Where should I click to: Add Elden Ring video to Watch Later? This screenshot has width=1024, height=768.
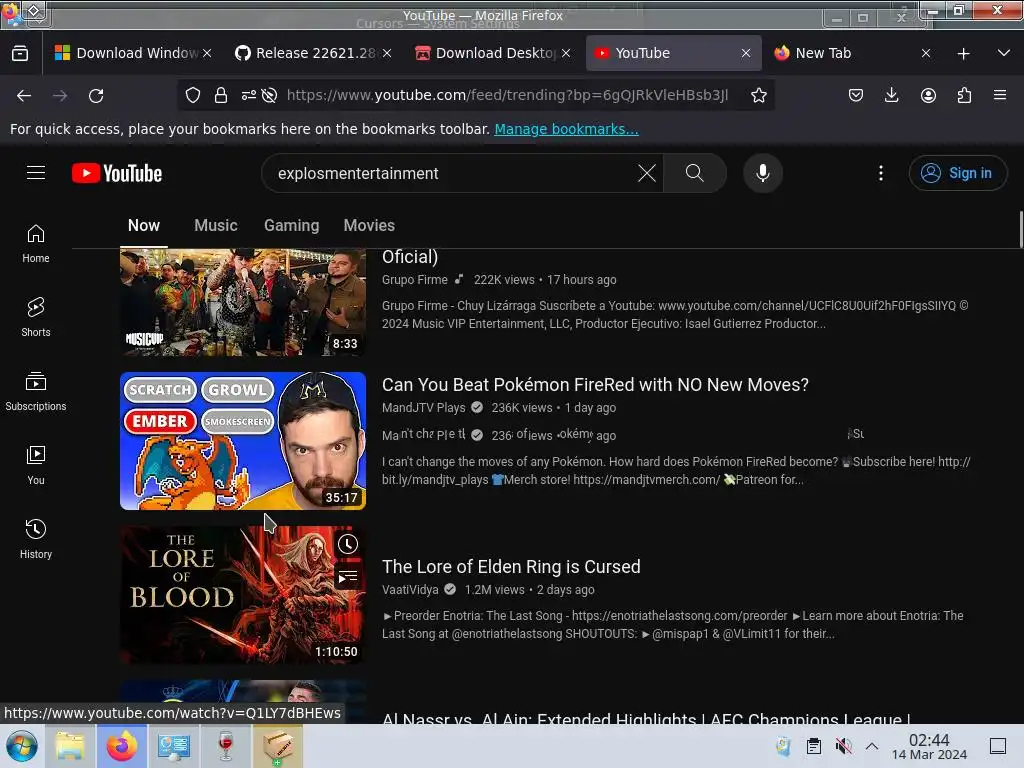tap(347, 544)
